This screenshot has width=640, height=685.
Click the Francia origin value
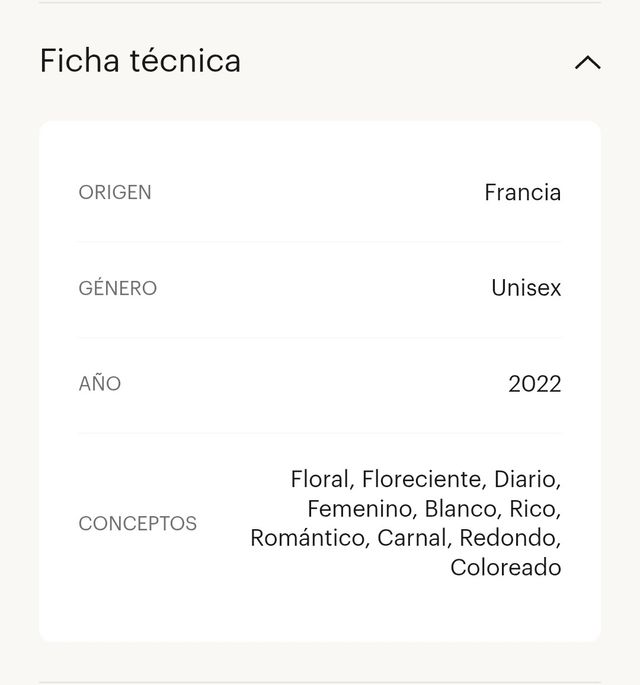point(522,193)
